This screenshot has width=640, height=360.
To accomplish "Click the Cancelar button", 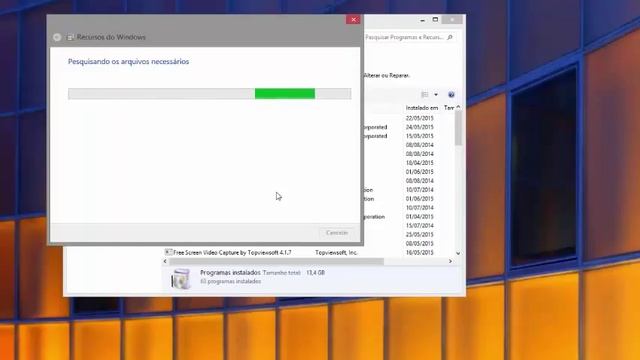I will (337, 233).
